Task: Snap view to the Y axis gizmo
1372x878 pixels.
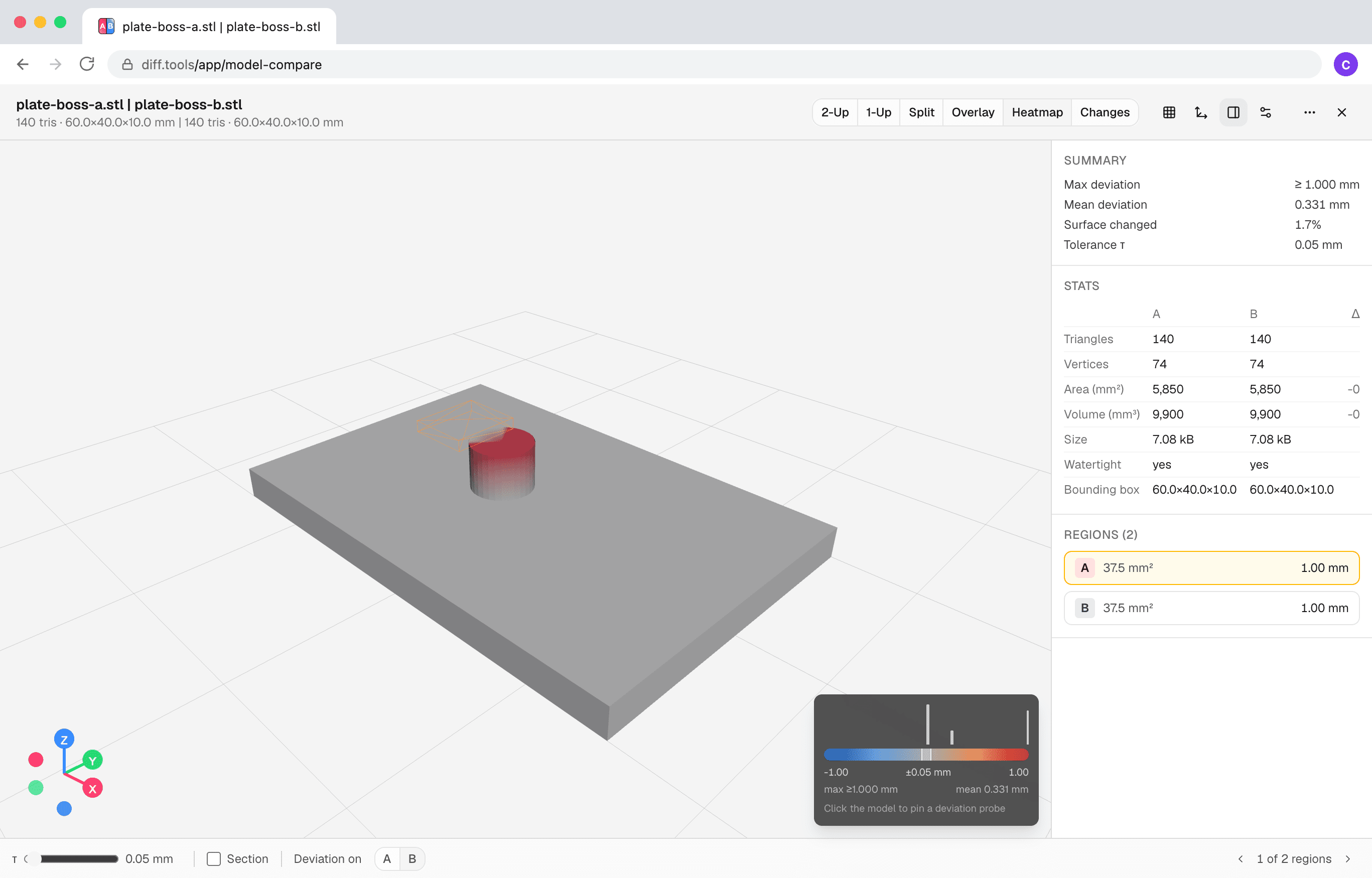Action: click(x=92, y=760)
